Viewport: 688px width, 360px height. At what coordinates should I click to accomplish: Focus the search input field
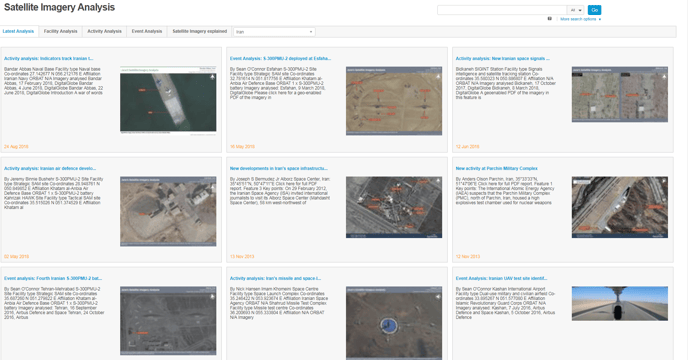pos(502,10)
